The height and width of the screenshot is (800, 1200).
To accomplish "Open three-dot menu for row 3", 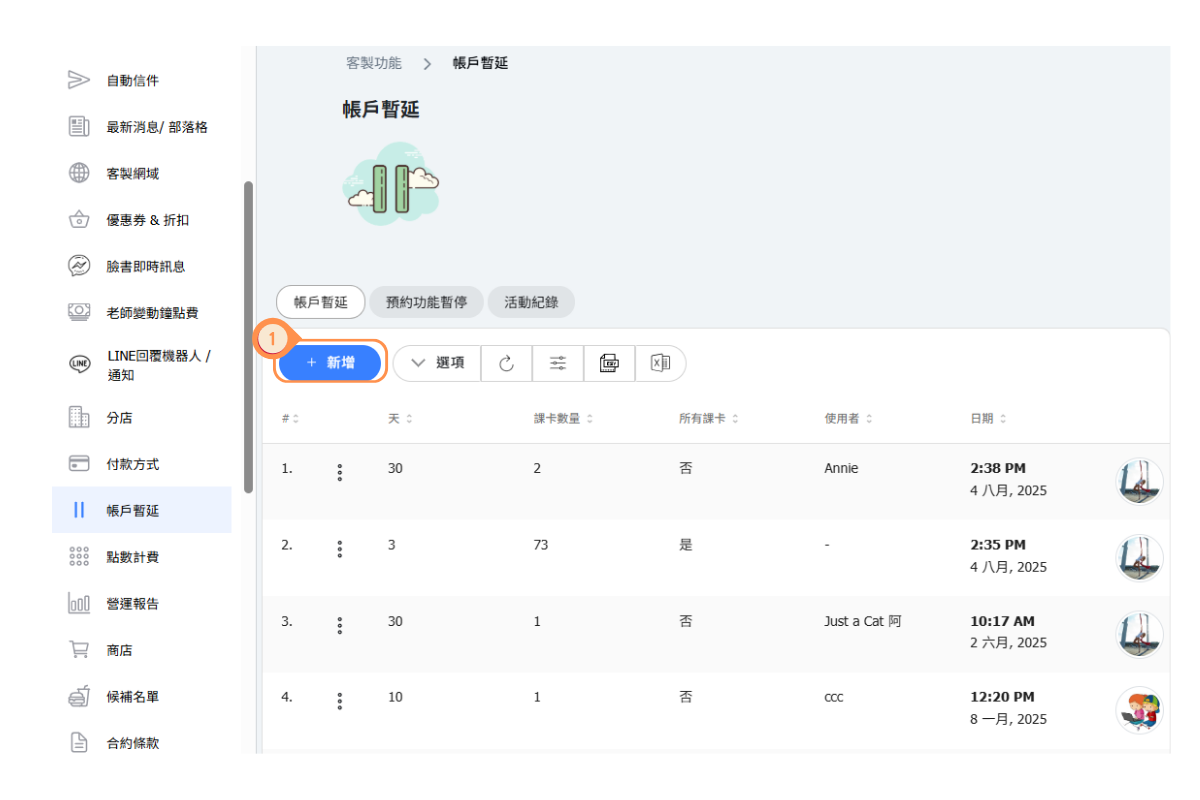I will pos(340,625).
